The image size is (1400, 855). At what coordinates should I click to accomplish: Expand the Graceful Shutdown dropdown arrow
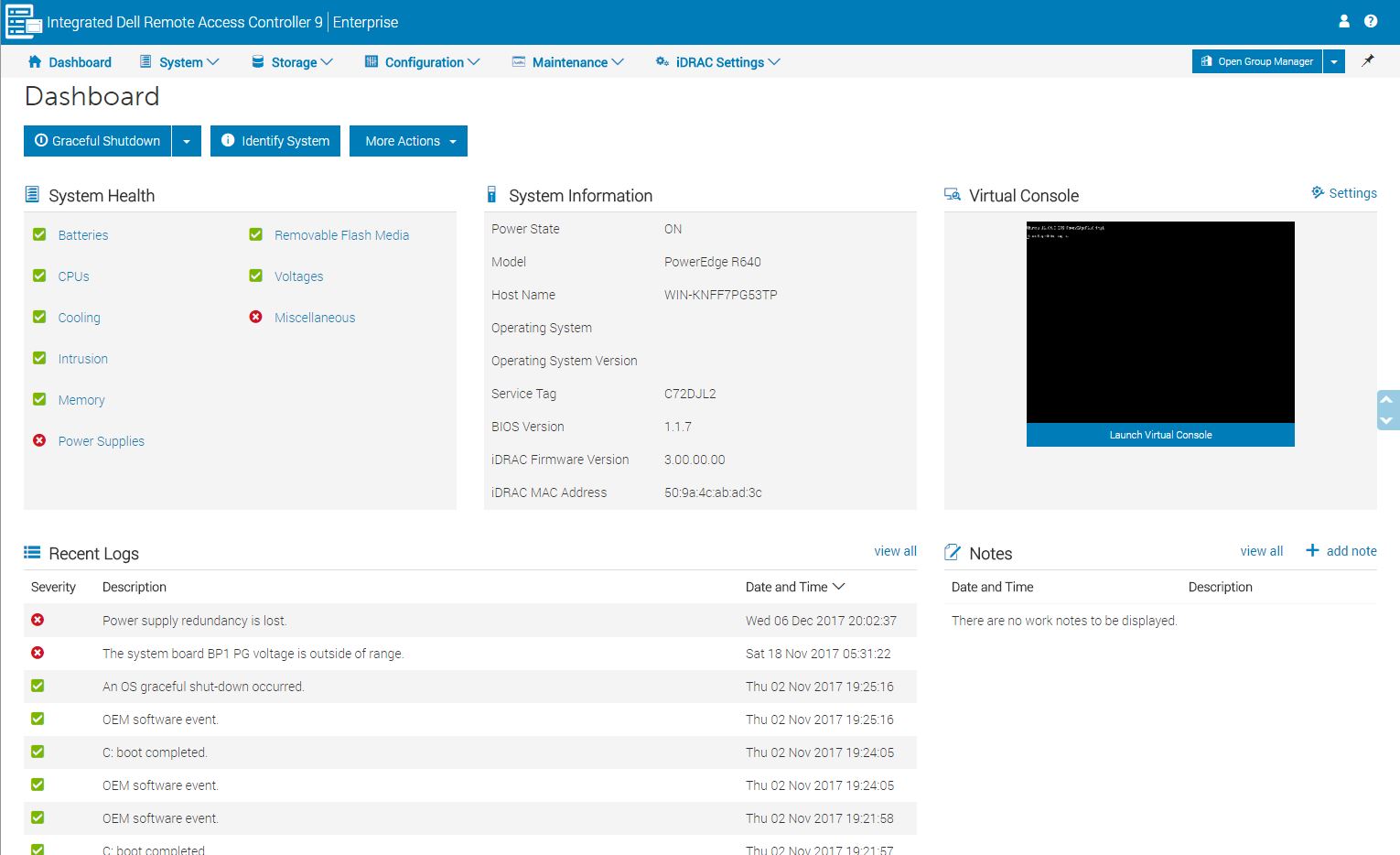coord(187,141)
